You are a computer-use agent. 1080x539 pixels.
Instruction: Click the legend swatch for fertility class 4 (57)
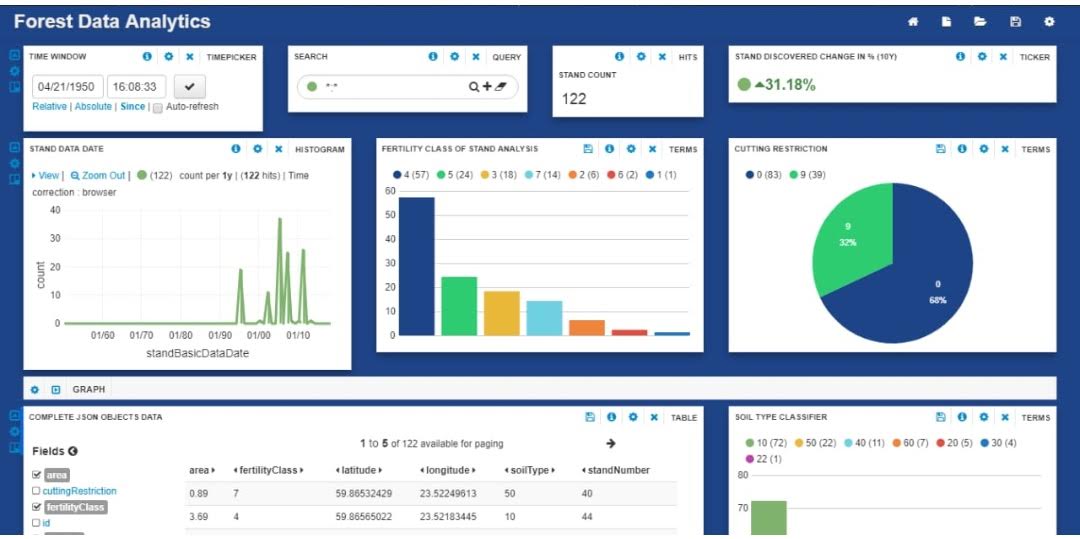pos(397,175)
